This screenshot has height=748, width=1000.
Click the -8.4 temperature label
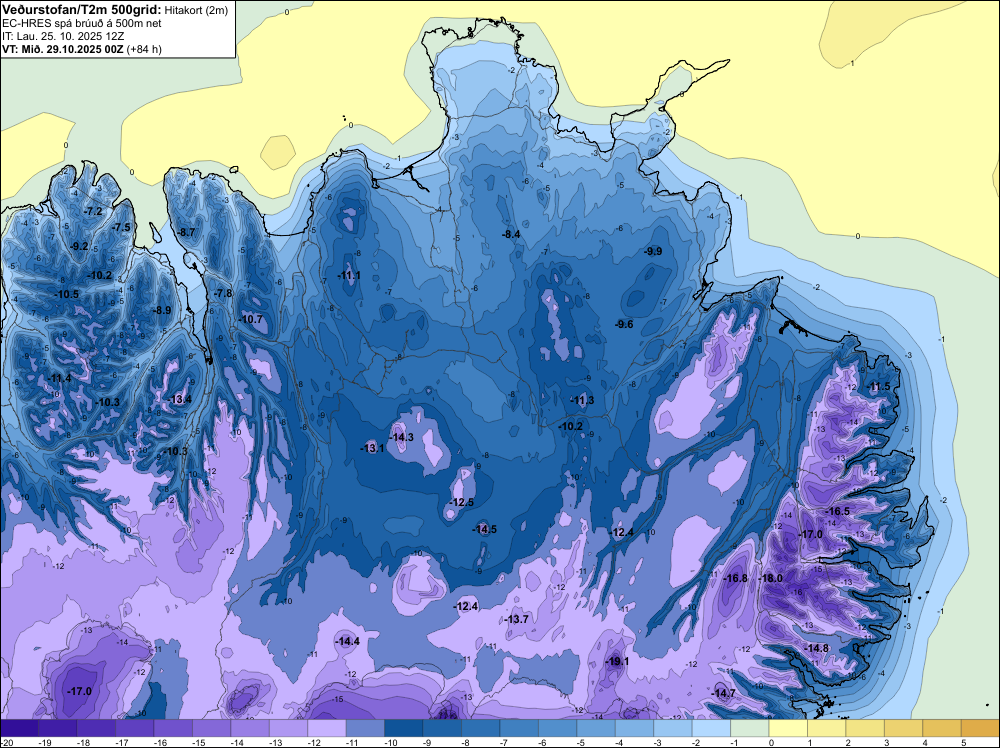point(511,234)
